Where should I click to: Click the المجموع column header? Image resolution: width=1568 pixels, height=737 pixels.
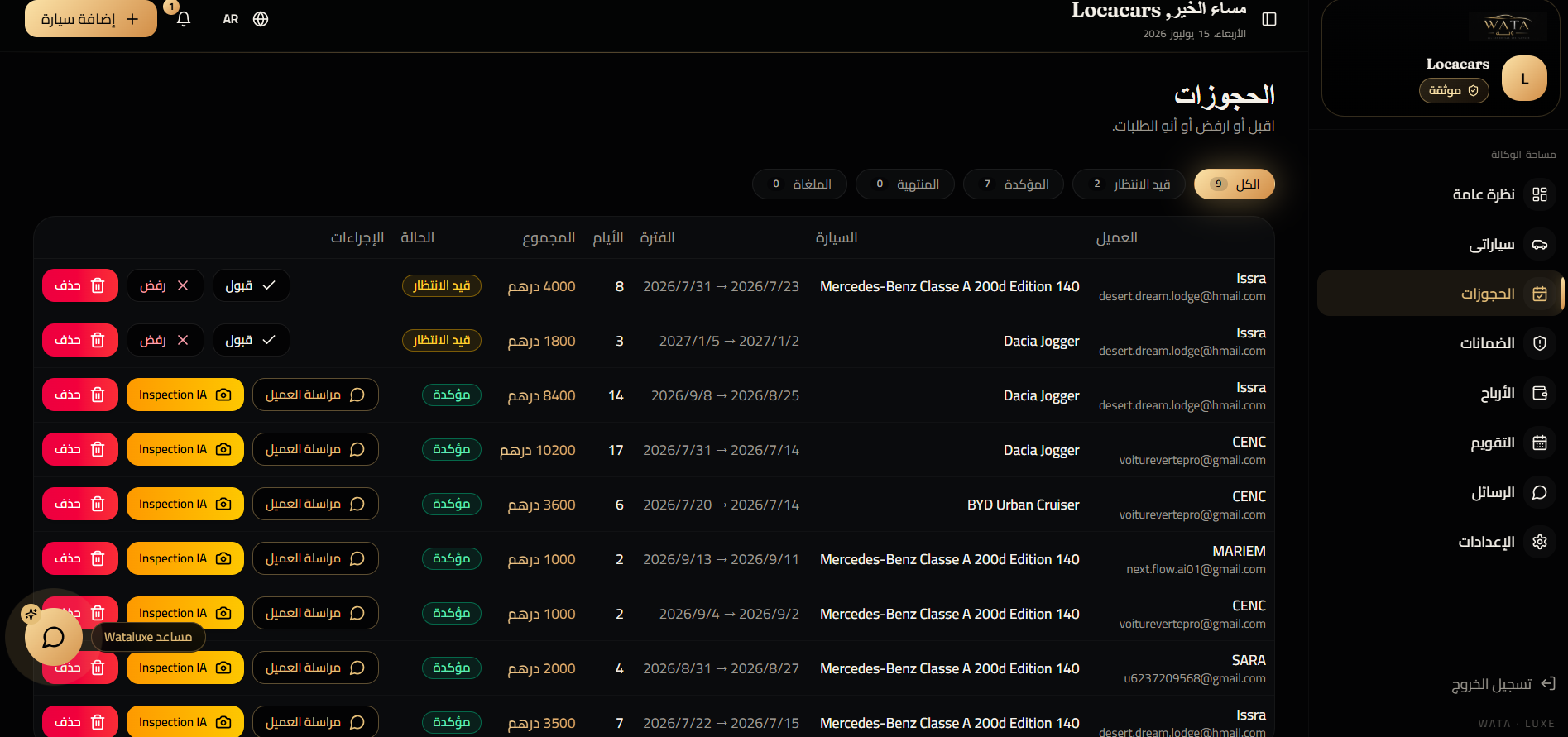[x=549, y=237]
